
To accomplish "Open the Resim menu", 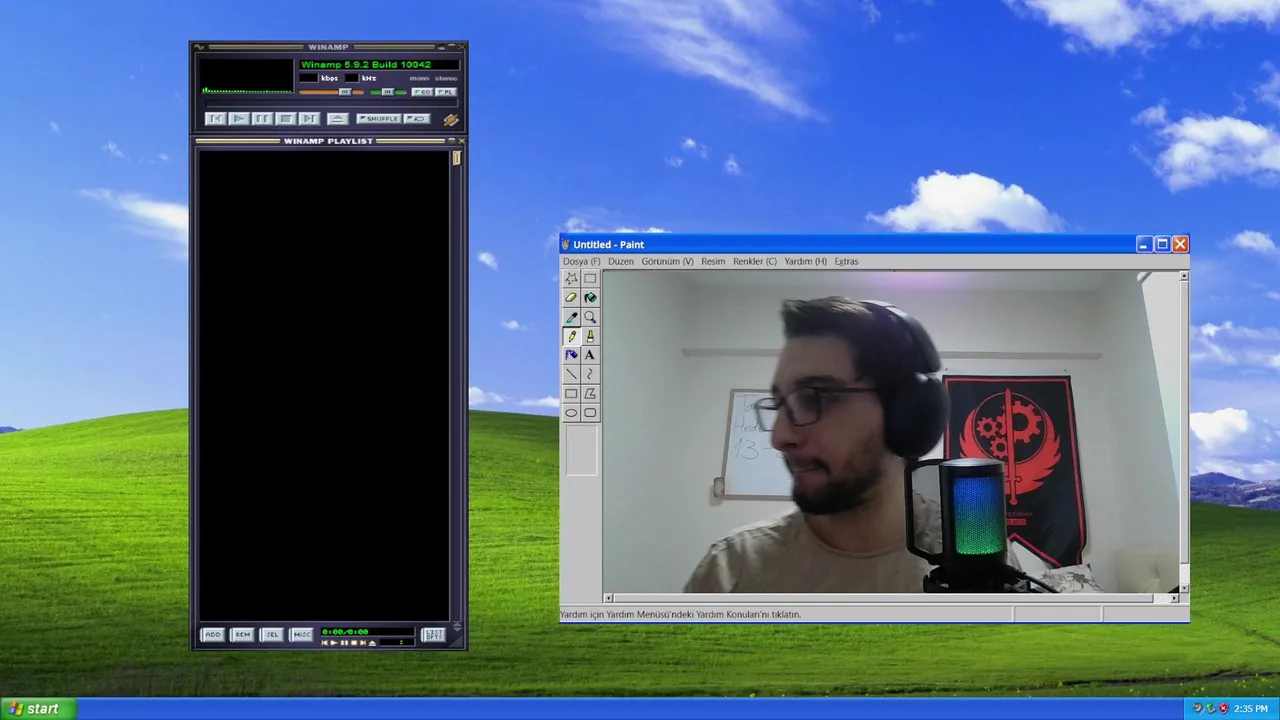I will point(713,261).
